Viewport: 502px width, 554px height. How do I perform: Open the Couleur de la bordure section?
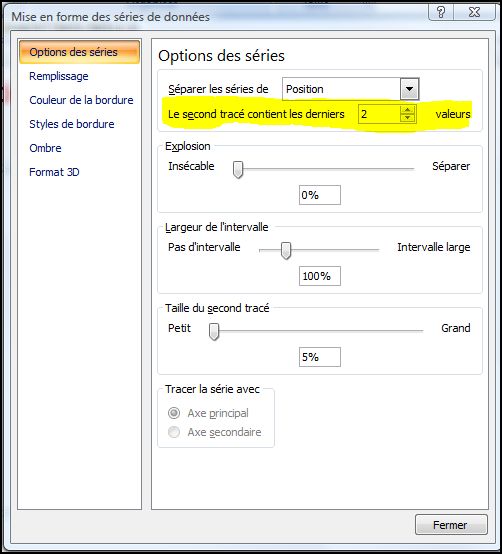point(81,100)
